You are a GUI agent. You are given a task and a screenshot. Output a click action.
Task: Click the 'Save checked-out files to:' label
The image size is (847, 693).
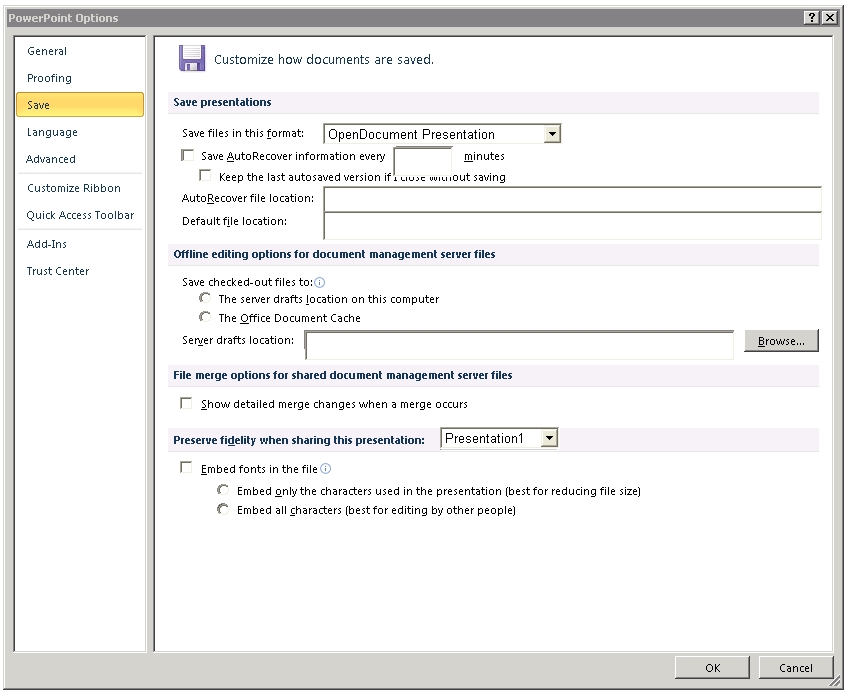[x=247, y=282]
